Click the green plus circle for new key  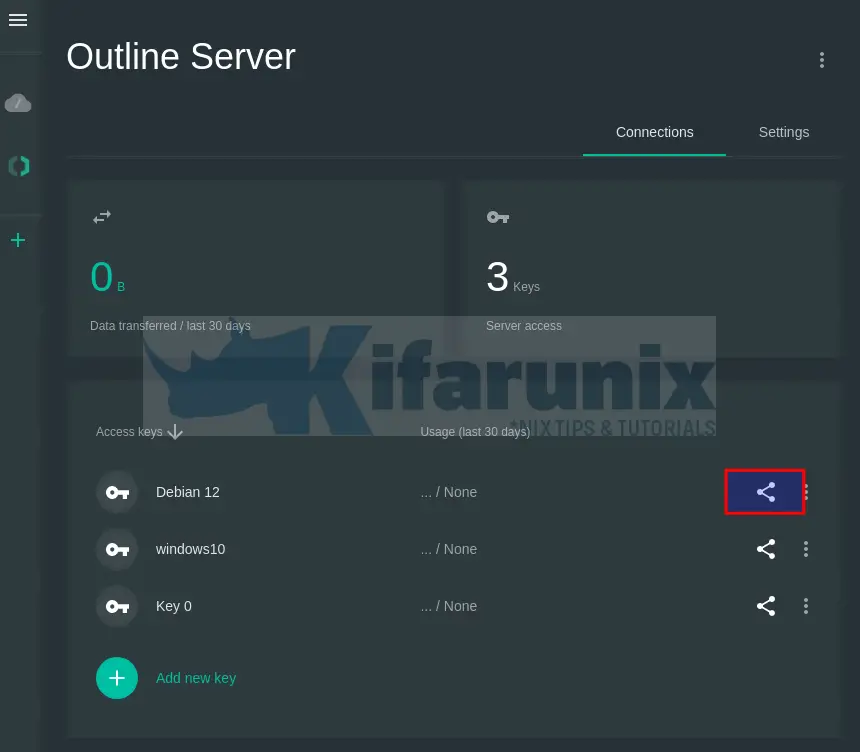click(117, 678)
